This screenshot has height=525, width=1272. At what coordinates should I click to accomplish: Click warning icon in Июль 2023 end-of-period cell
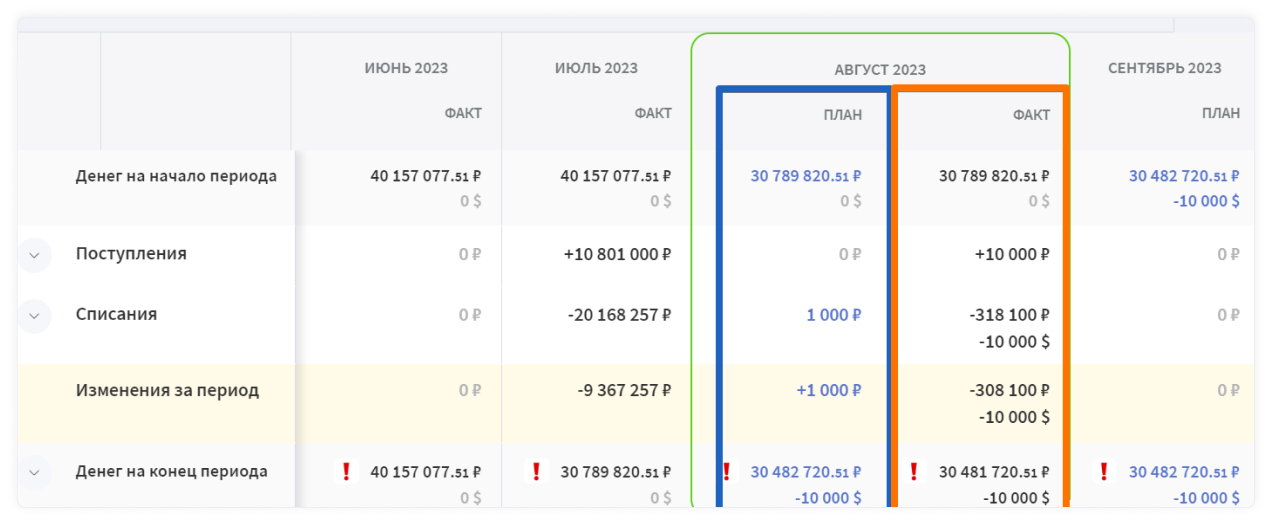(x=536, y=472)
